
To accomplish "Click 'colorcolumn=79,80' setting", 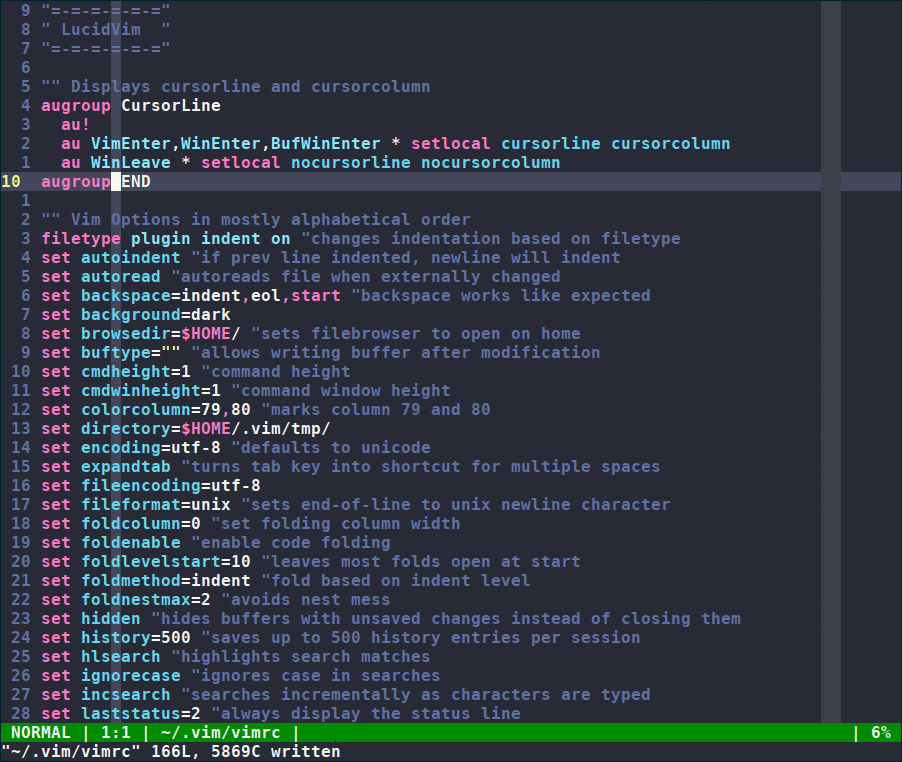I will [166, 409].
